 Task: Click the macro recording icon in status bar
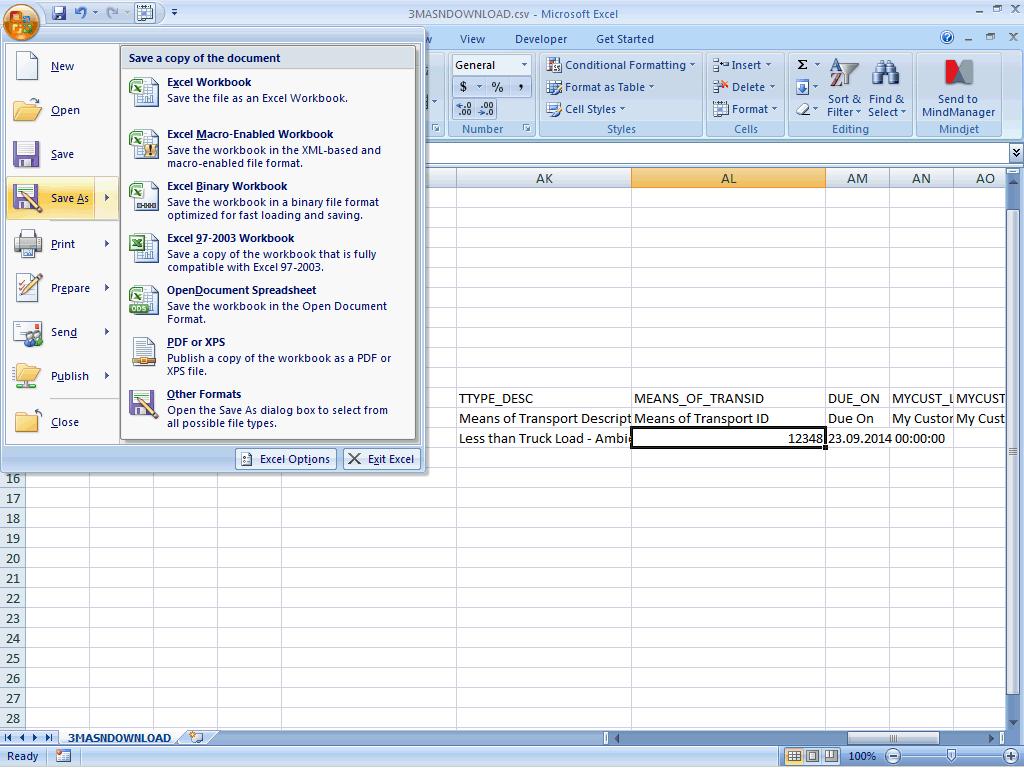[x=63, y=756]
